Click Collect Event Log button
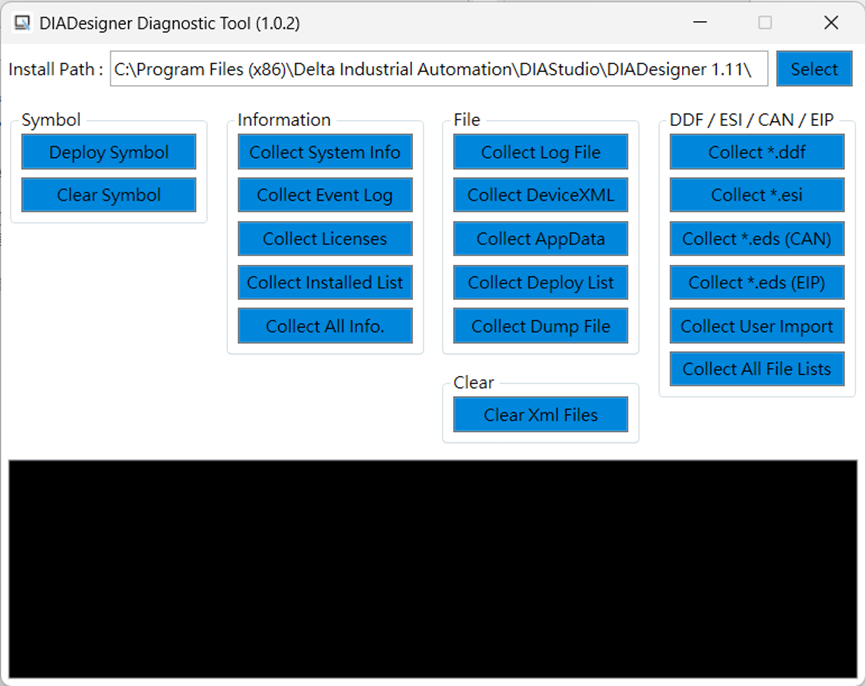Screen dimensions: 865x686 point(325,195)
